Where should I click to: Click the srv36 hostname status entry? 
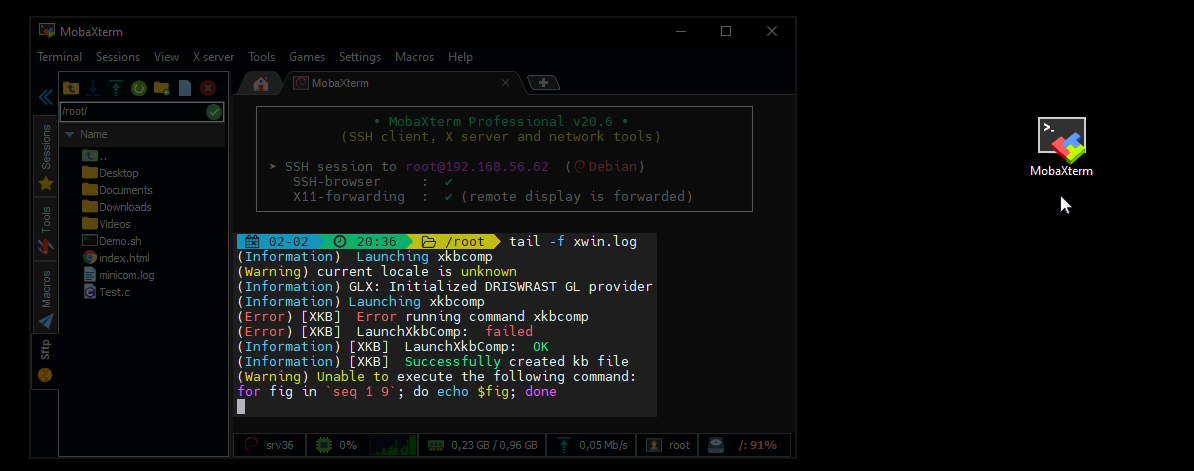click(270, 445)
